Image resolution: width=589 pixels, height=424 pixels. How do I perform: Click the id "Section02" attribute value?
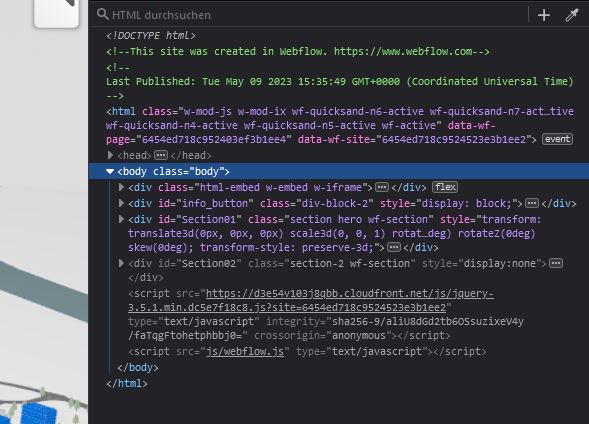tap(209, 263)
